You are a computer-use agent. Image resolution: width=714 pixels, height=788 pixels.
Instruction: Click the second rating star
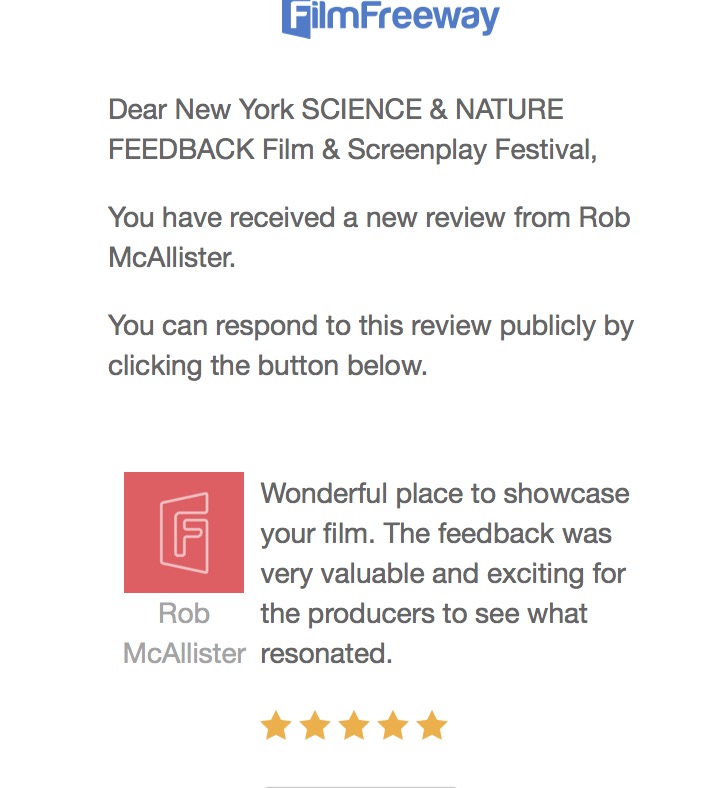[x=314, y=726]
